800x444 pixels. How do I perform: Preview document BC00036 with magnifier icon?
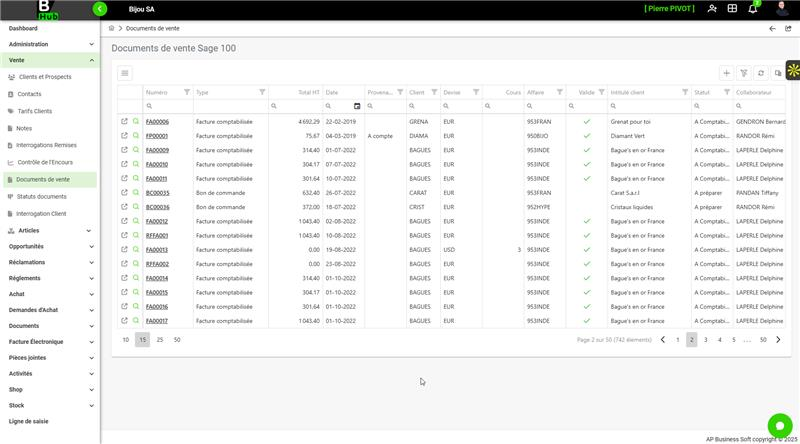click(x=136, y=207)
